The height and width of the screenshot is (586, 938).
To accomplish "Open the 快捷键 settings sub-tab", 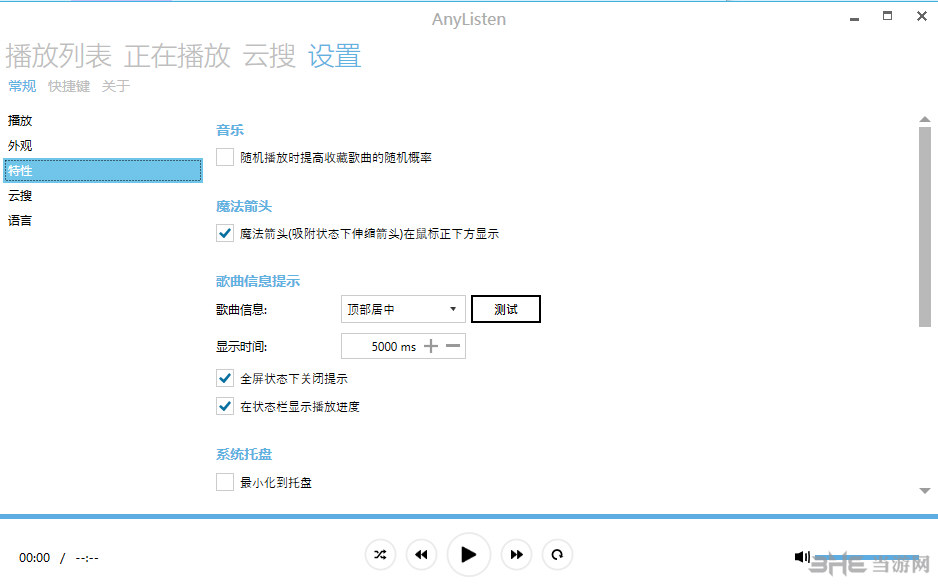I will click(x=69, y=86).
